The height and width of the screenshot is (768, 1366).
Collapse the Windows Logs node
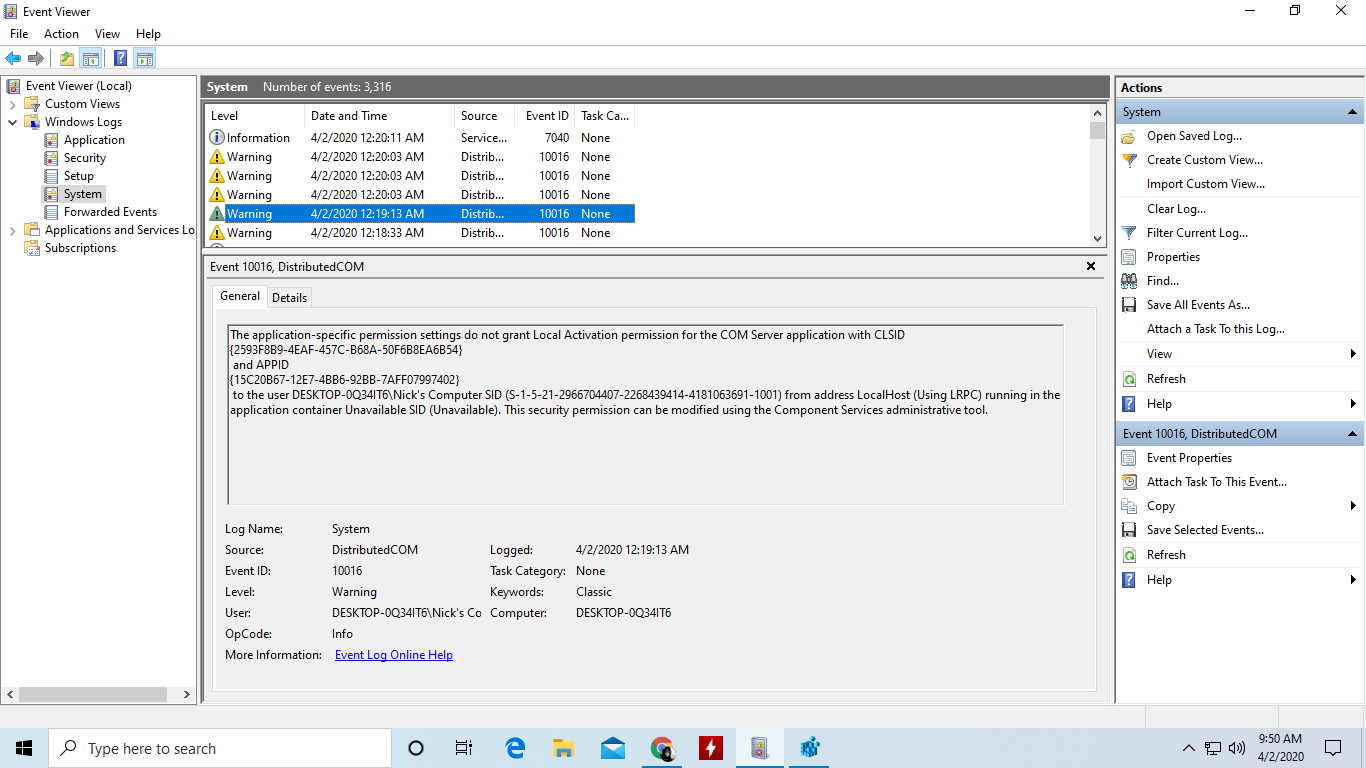coord(12,122)
